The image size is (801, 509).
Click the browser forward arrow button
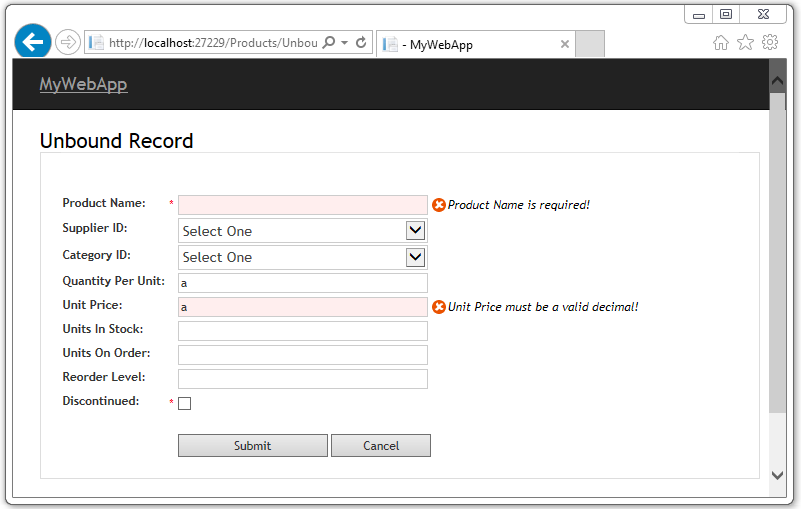[x=67, y=42]
